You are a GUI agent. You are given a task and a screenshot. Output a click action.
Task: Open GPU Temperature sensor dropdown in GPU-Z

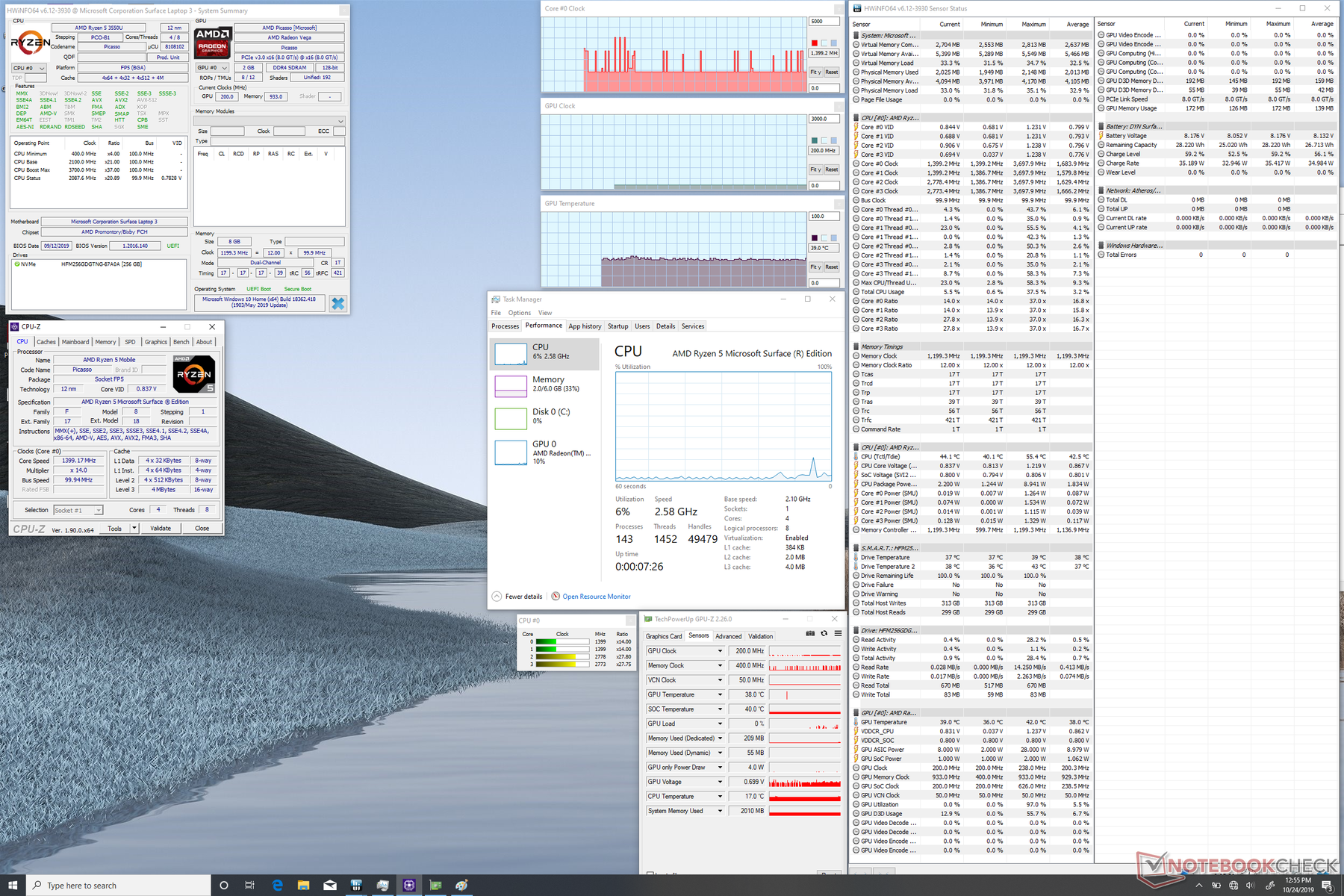click(x=720, y=695)
